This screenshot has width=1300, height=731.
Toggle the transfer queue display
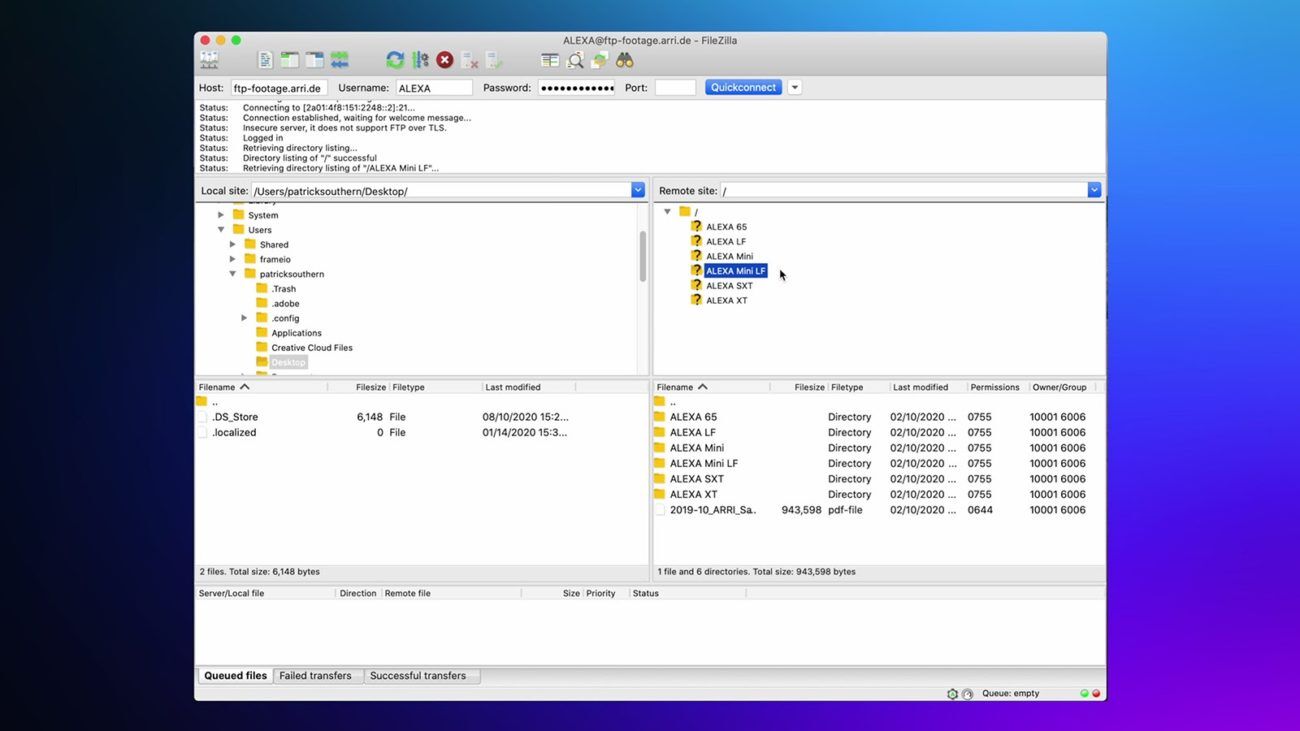340,61
